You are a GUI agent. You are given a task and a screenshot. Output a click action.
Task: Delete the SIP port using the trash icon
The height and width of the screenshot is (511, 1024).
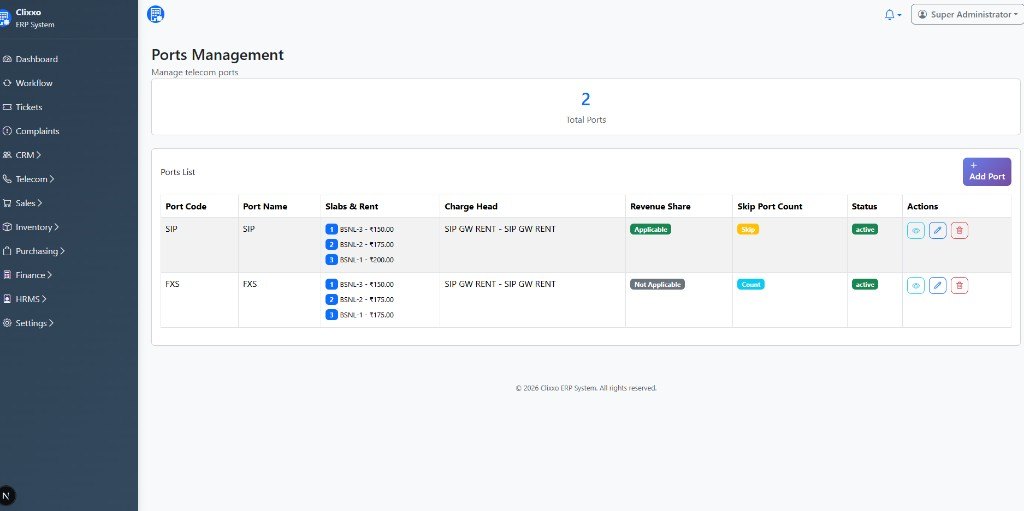click(x=959, y=230)
